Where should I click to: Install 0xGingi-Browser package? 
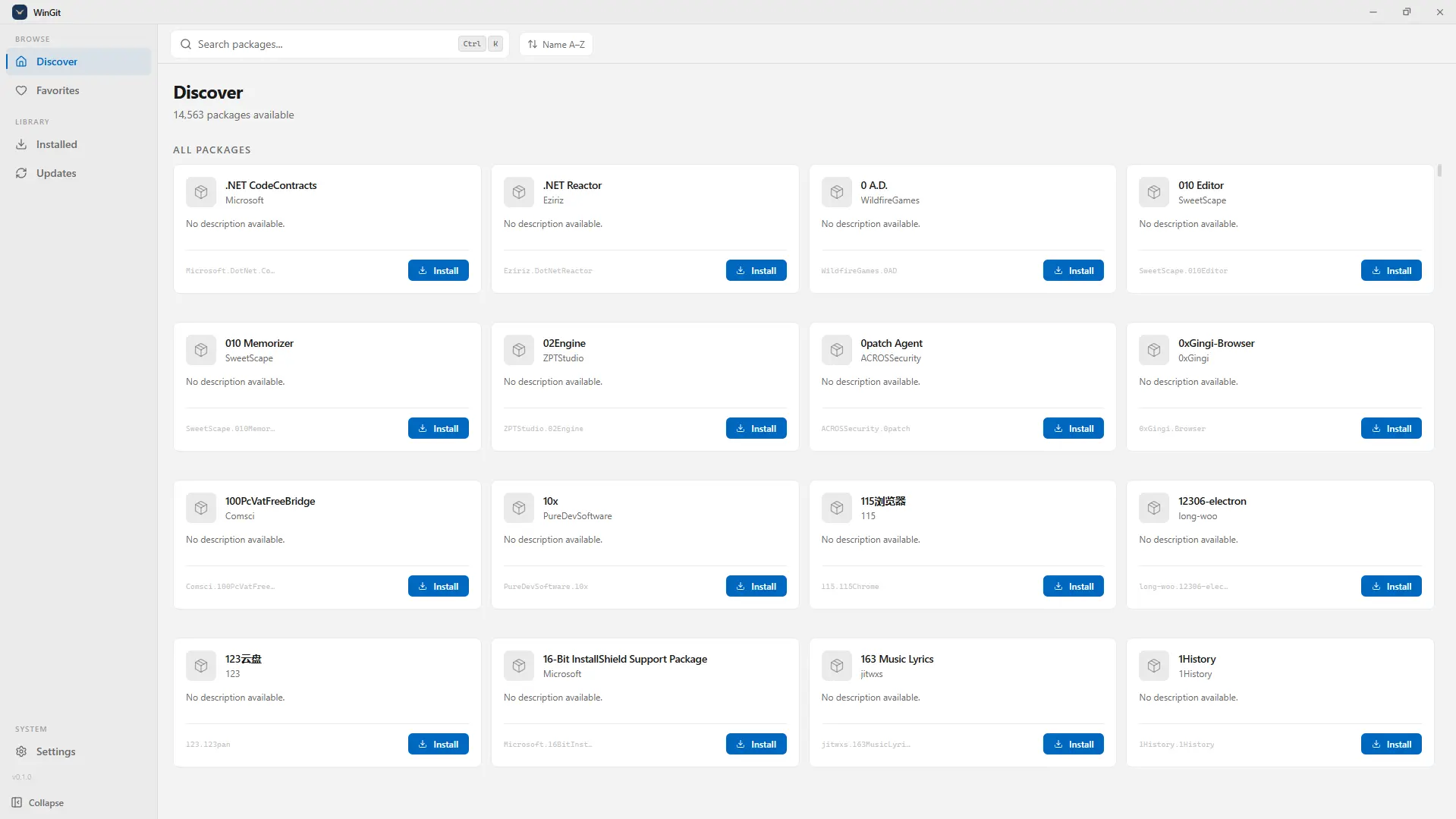click(1392, 428)
